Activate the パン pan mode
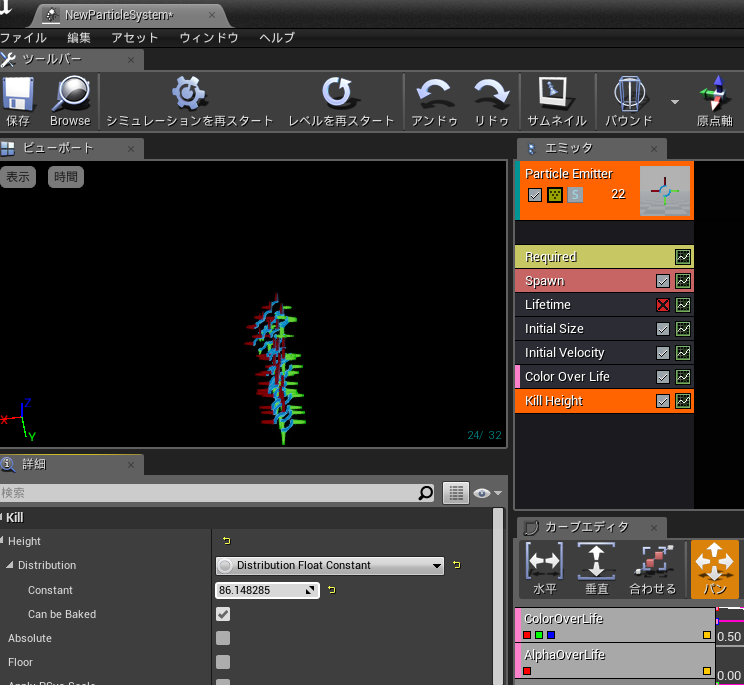 point(715,569)
